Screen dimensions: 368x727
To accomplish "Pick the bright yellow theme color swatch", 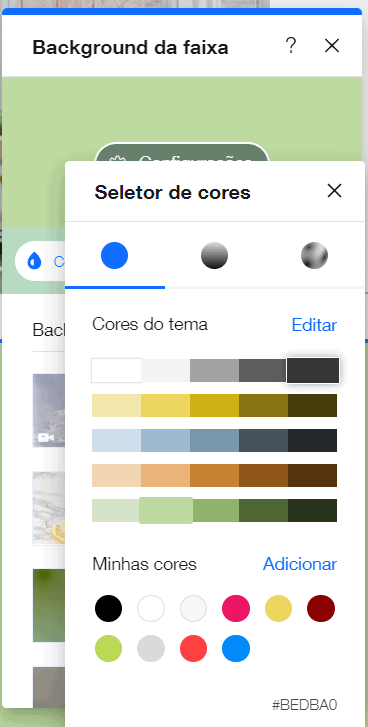I will pyautogui.click(x=165, y=406).
